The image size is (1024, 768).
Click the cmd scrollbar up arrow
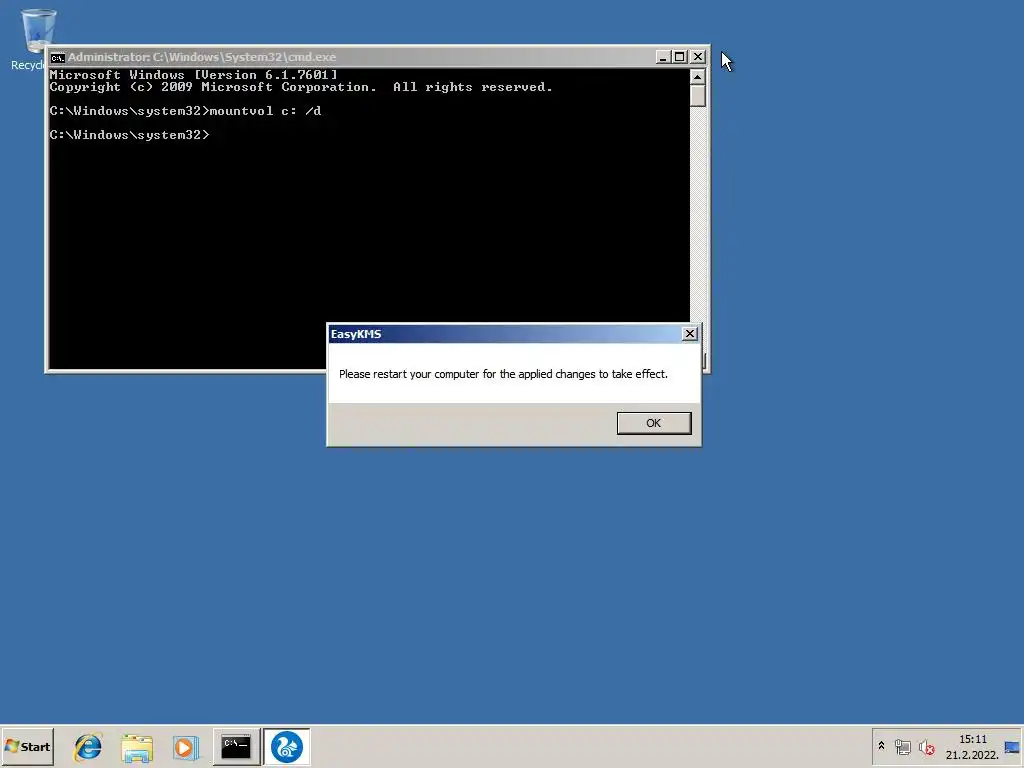pyautogui.click(x=697, y=76)
